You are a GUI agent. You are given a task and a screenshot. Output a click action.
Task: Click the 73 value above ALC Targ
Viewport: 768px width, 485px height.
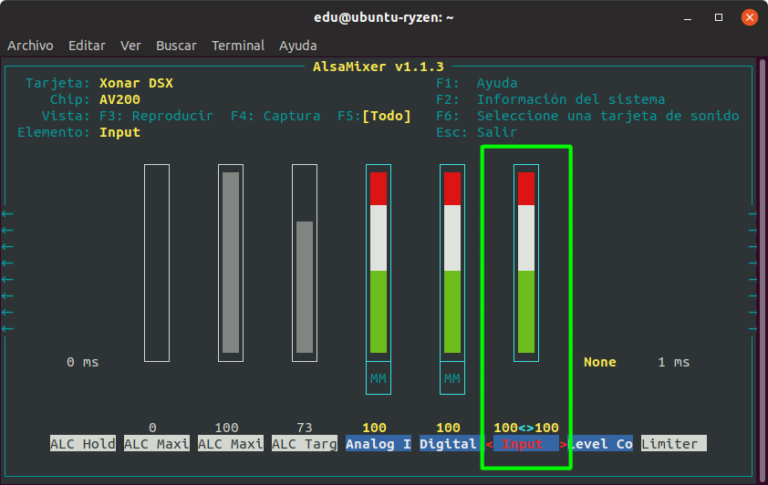305,428
